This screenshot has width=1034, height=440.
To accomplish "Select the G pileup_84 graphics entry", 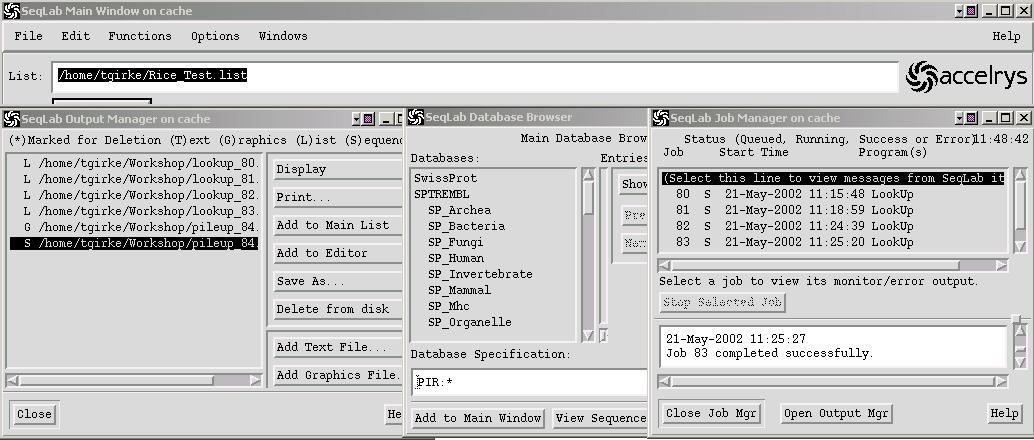I will 134,227.
